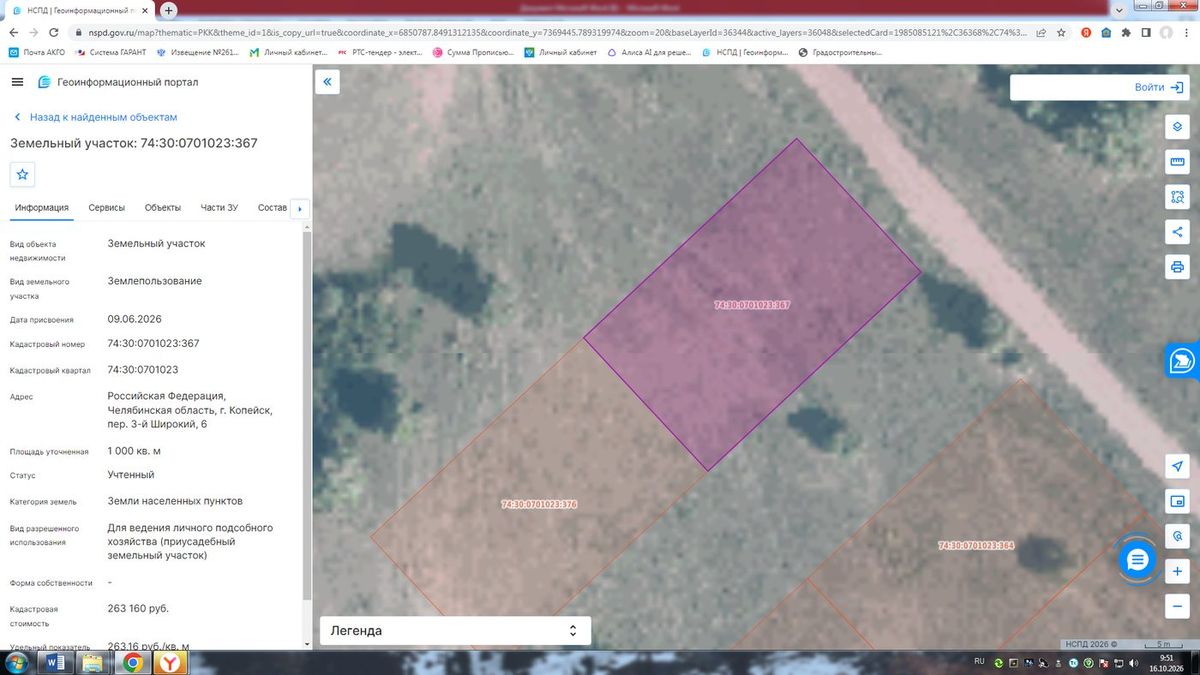Bookmark this page with the star
Image resolution: width=1200 pixels, height=675 pixels.
click(1062, 32)
